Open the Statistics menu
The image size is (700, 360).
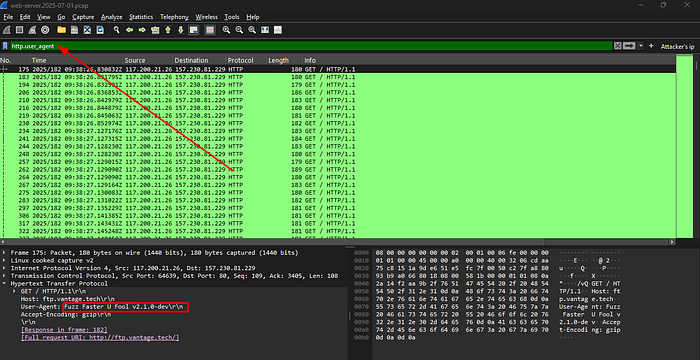point(141,17)
